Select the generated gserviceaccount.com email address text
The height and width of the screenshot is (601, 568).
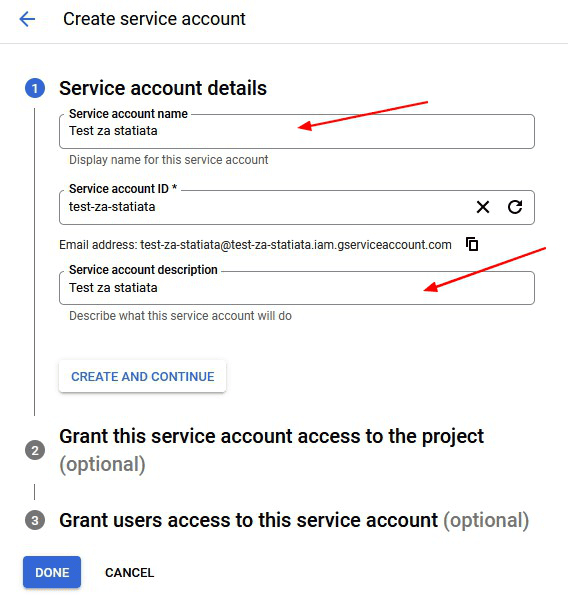(295, 245)
